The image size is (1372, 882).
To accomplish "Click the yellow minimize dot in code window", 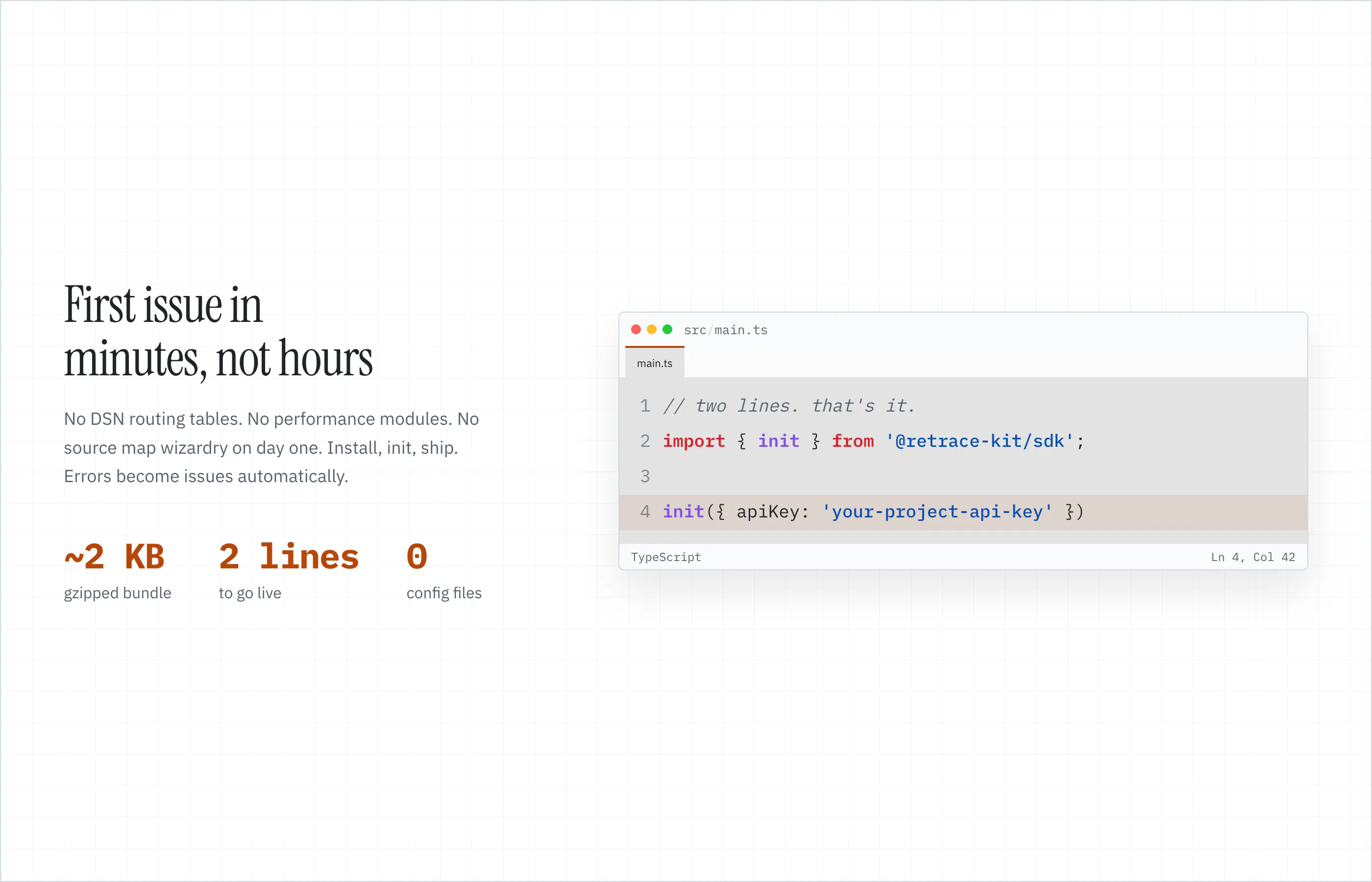I will pyautogui.click(x=652, y=329).
